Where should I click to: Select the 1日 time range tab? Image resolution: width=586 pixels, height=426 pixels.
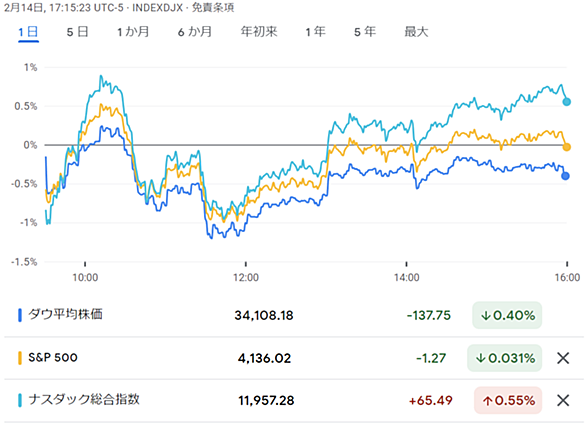28,32
